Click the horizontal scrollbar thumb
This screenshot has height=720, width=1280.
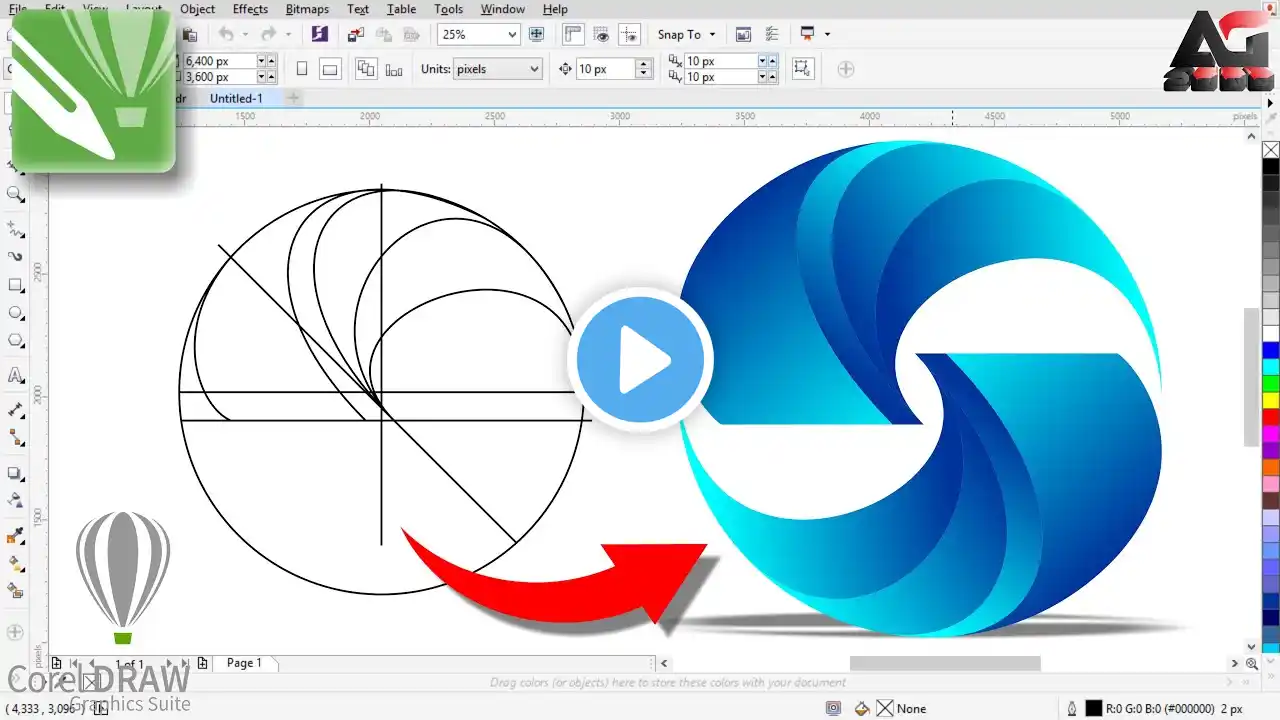coord(945,663)
